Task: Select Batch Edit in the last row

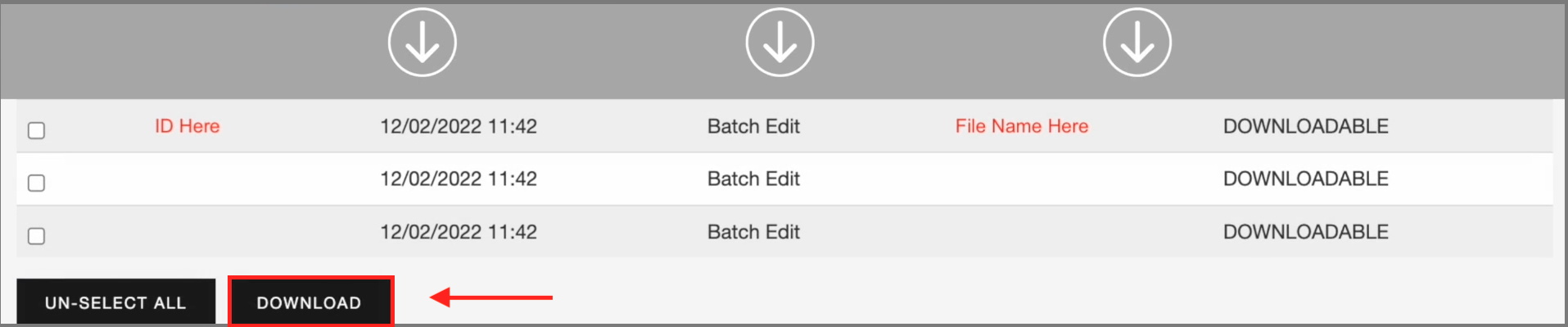Action: 753,232
